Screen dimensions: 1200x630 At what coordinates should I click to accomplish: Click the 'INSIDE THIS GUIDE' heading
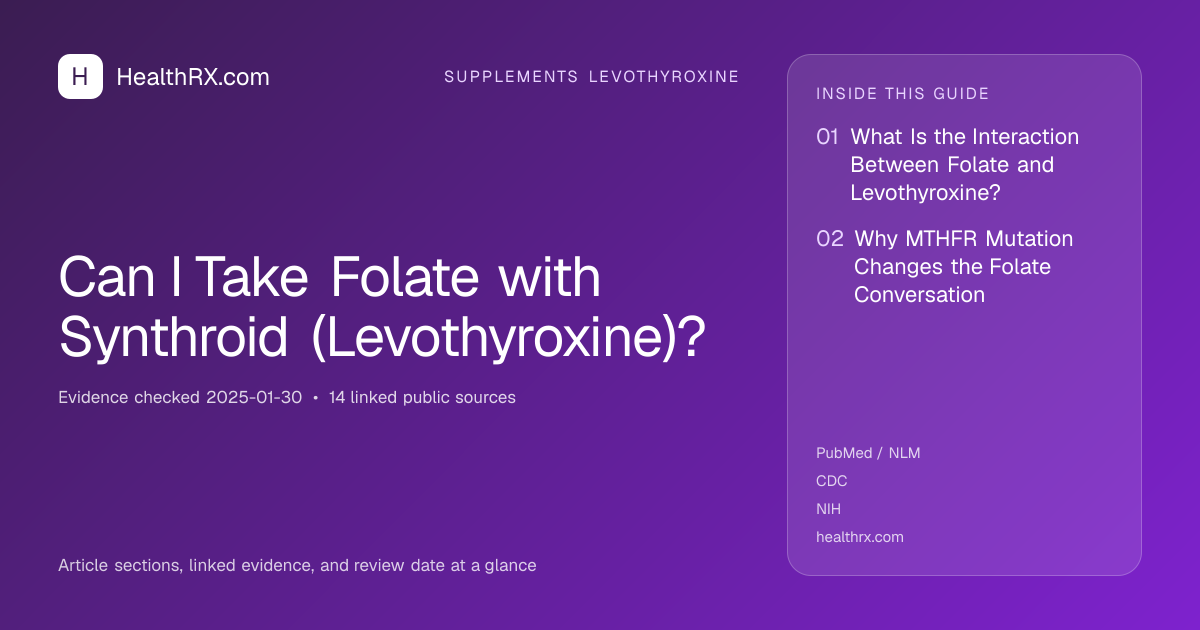pos(903,94)
